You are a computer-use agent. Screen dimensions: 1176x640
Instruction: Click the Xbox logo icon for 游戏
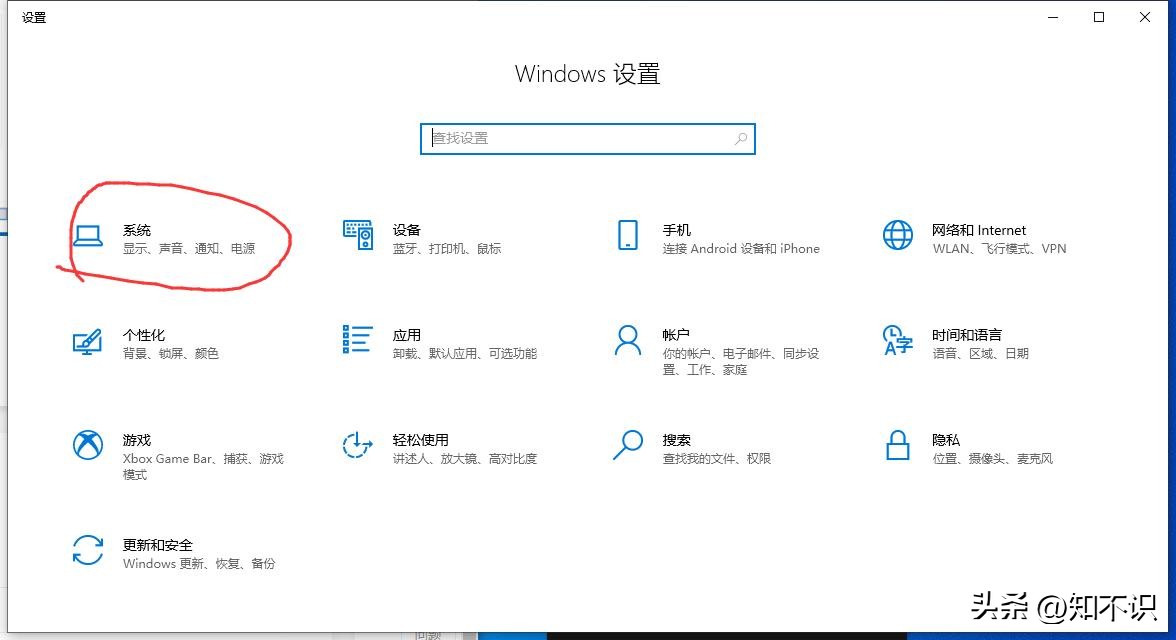click(x=87, y=445)
